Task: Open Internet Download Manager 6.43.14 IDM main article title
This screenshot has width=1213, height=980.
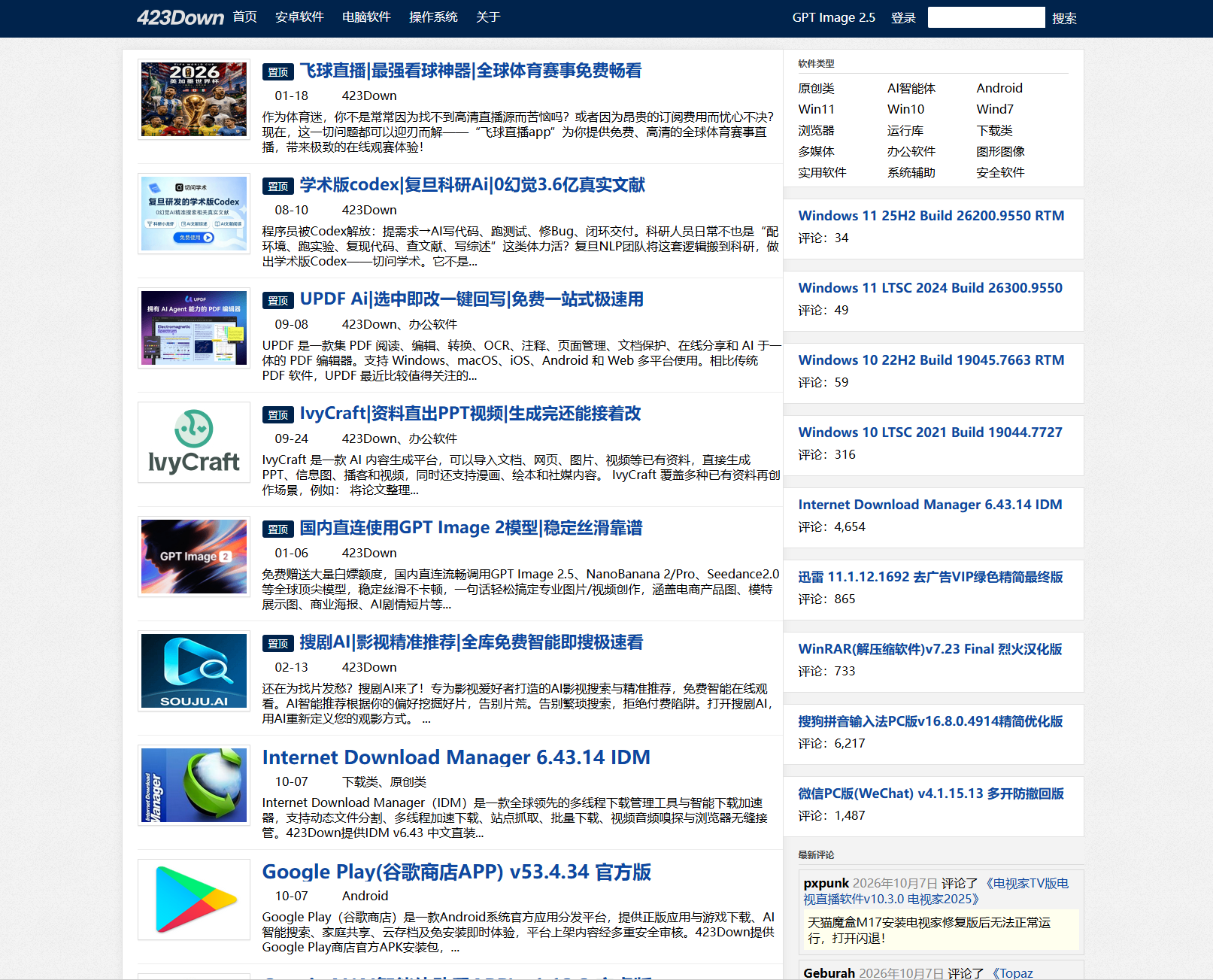Action: tap(456, 757)
